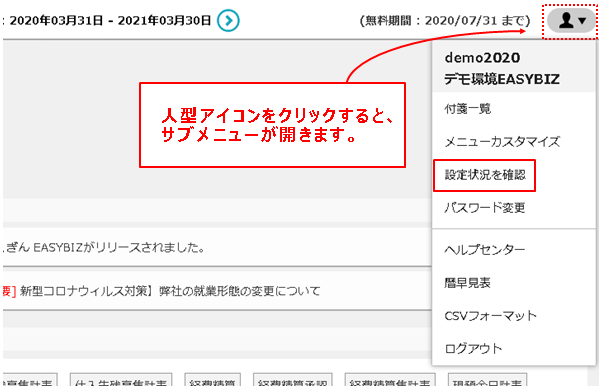Image resolution: width=602 pixels, height=387 pixels.
Task: Click the next fiscal period arrow icon
Action: (x=228, y=20)
